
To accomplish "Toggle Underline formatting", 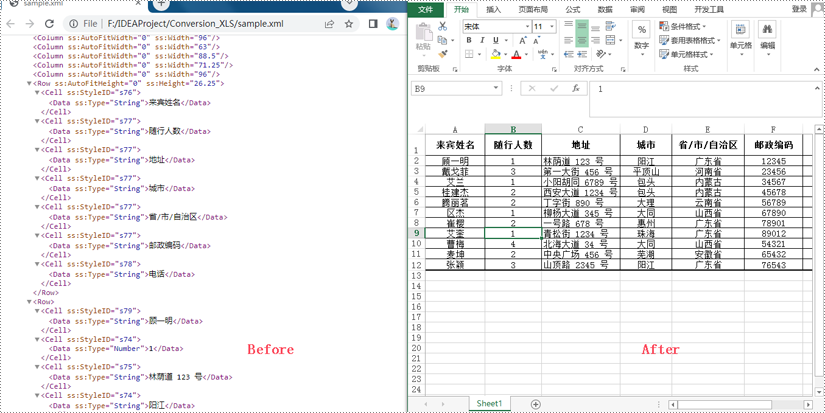I will (x=496, y=41).
